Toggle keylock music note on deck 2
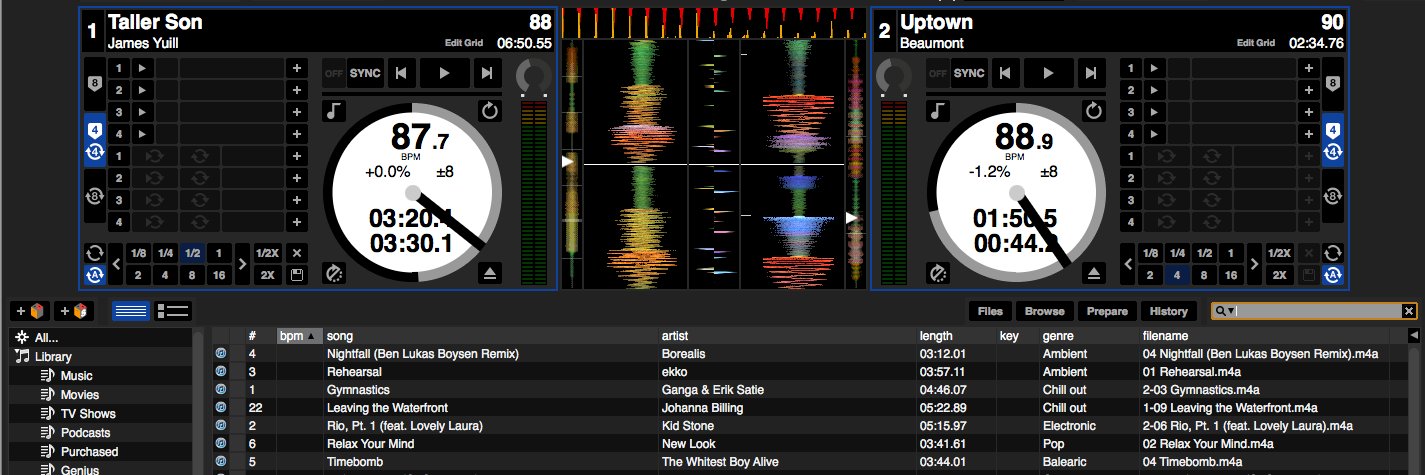This screenshot has width=1425, height=475. tap(938, 110)
